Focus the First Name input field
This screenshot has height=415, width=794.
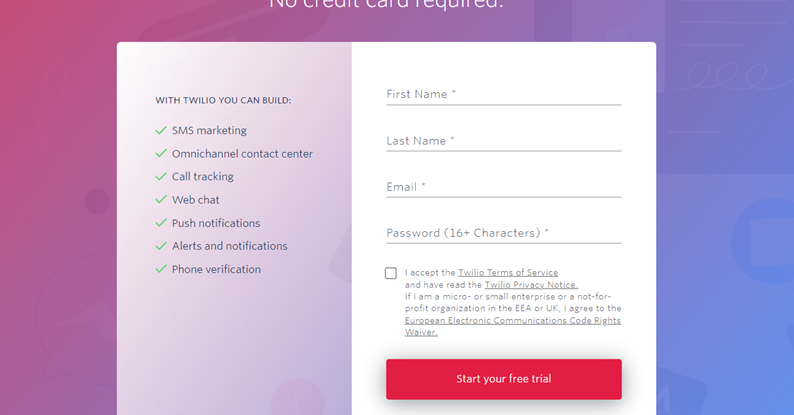pos(503,95)
